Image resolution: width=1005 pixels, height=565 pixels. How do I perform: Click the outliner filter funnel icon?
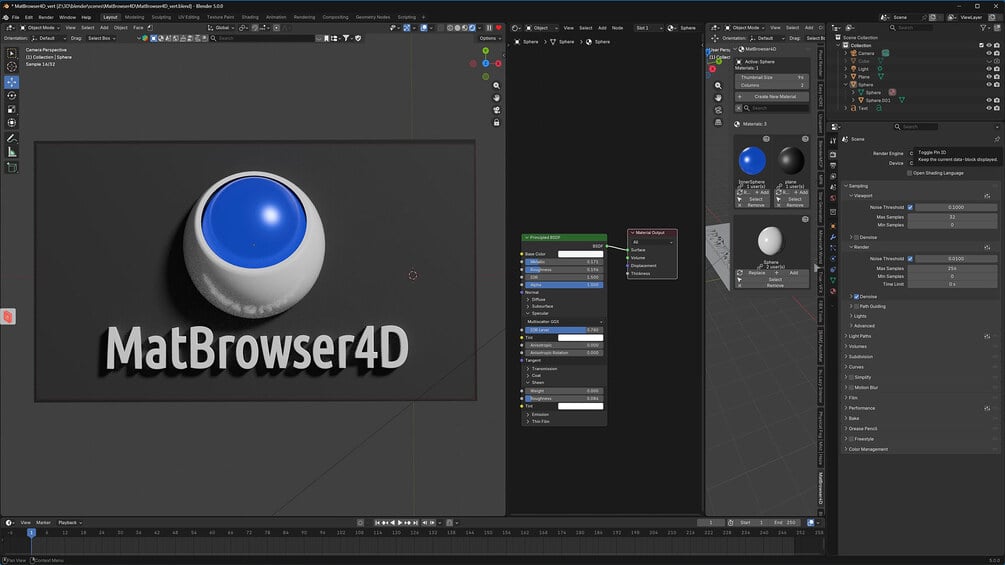tap(983, 28)
